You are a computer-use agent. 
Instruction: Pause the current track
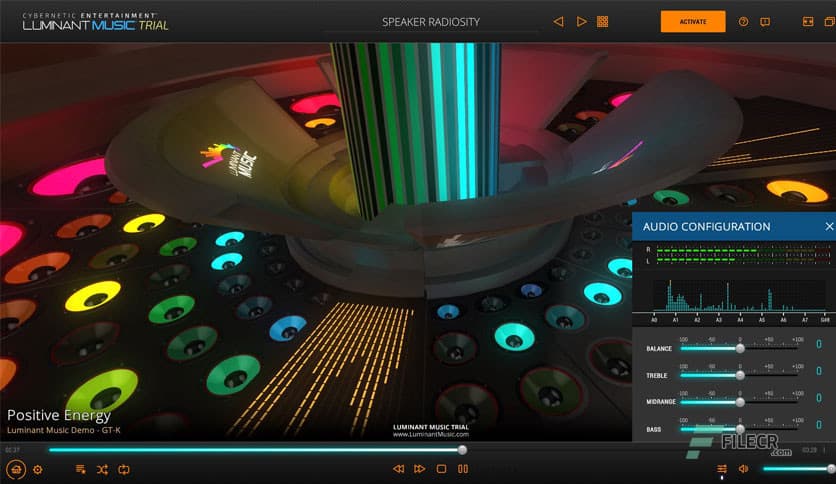click(463, 469)
